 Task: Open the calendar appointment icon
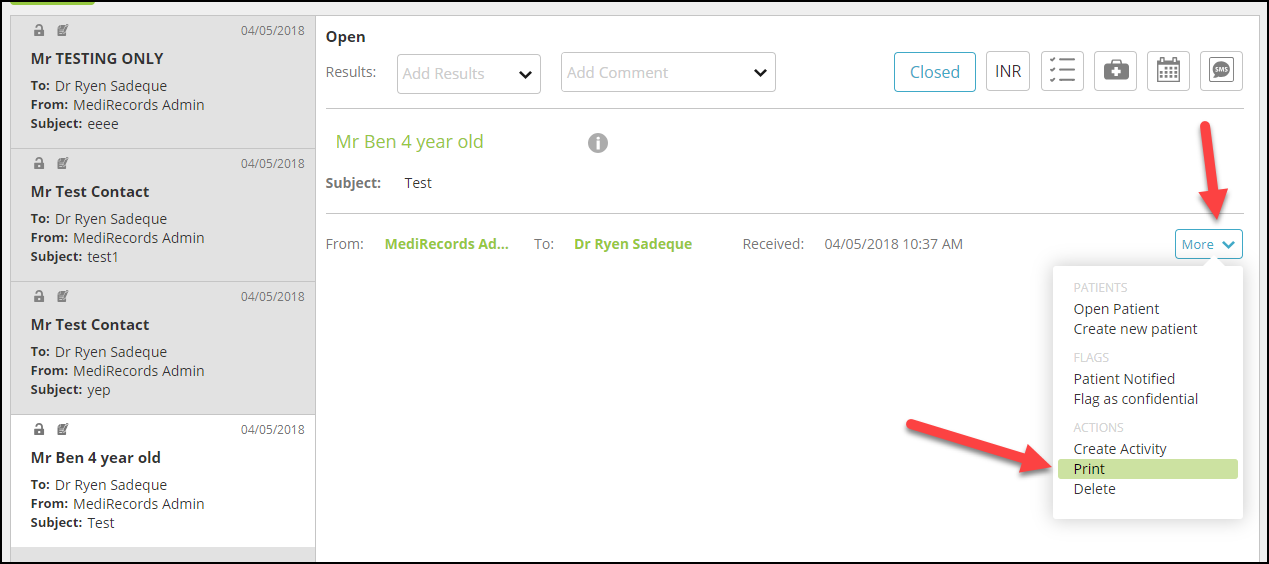(x=1168, y=71)
